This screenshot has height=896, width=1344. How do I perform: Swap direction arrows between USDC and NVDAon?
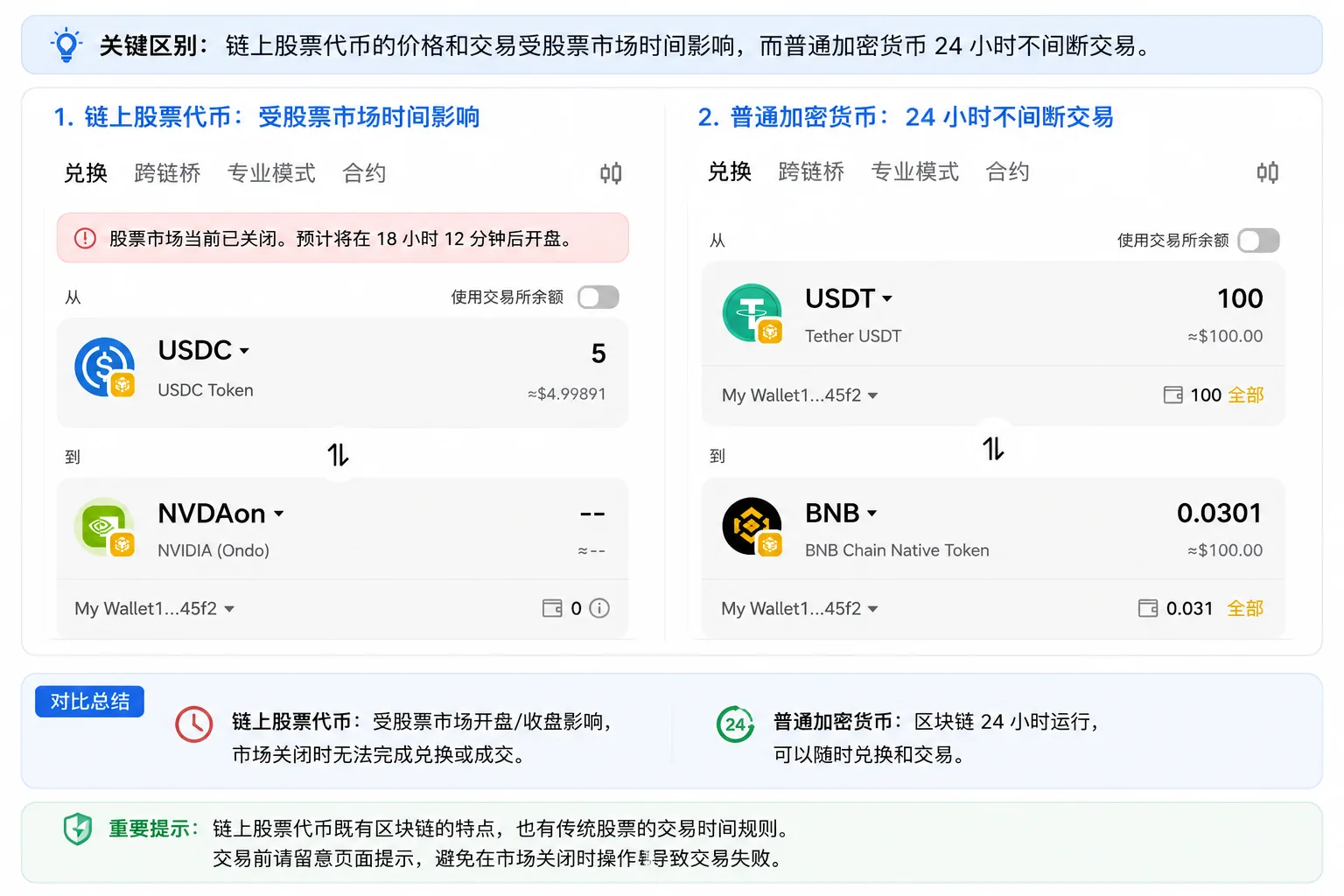click(x=338, y=455)
